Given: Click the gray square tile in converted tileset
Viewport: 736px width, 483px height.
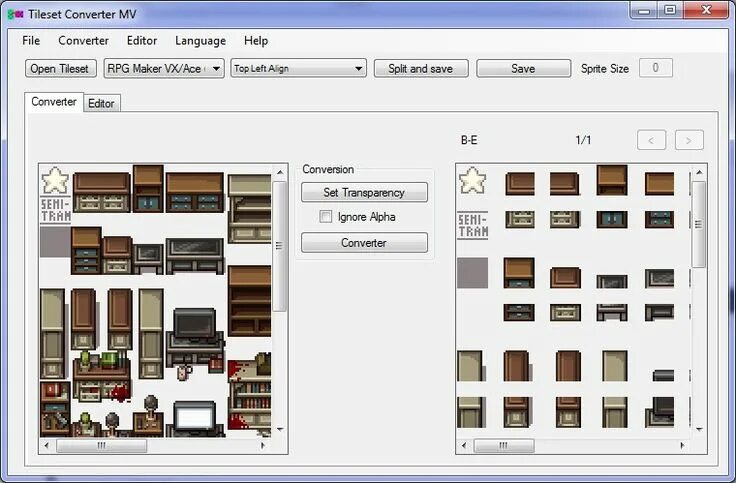Looking at the screenshot, I should pyautogui.click(x=472, y=273).
